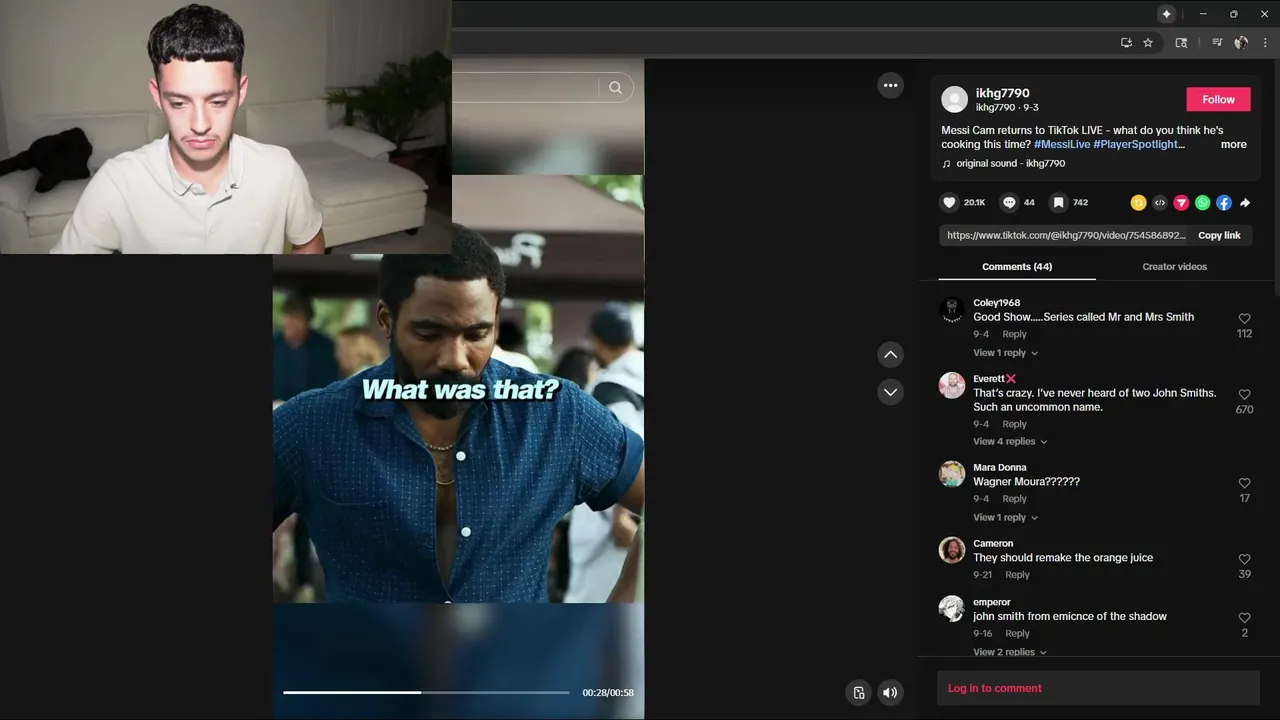Image resolution: width=1280 pixels, height=720 pixels.
Task: Click the ikhg7790 username heading
Action: 1002,93
